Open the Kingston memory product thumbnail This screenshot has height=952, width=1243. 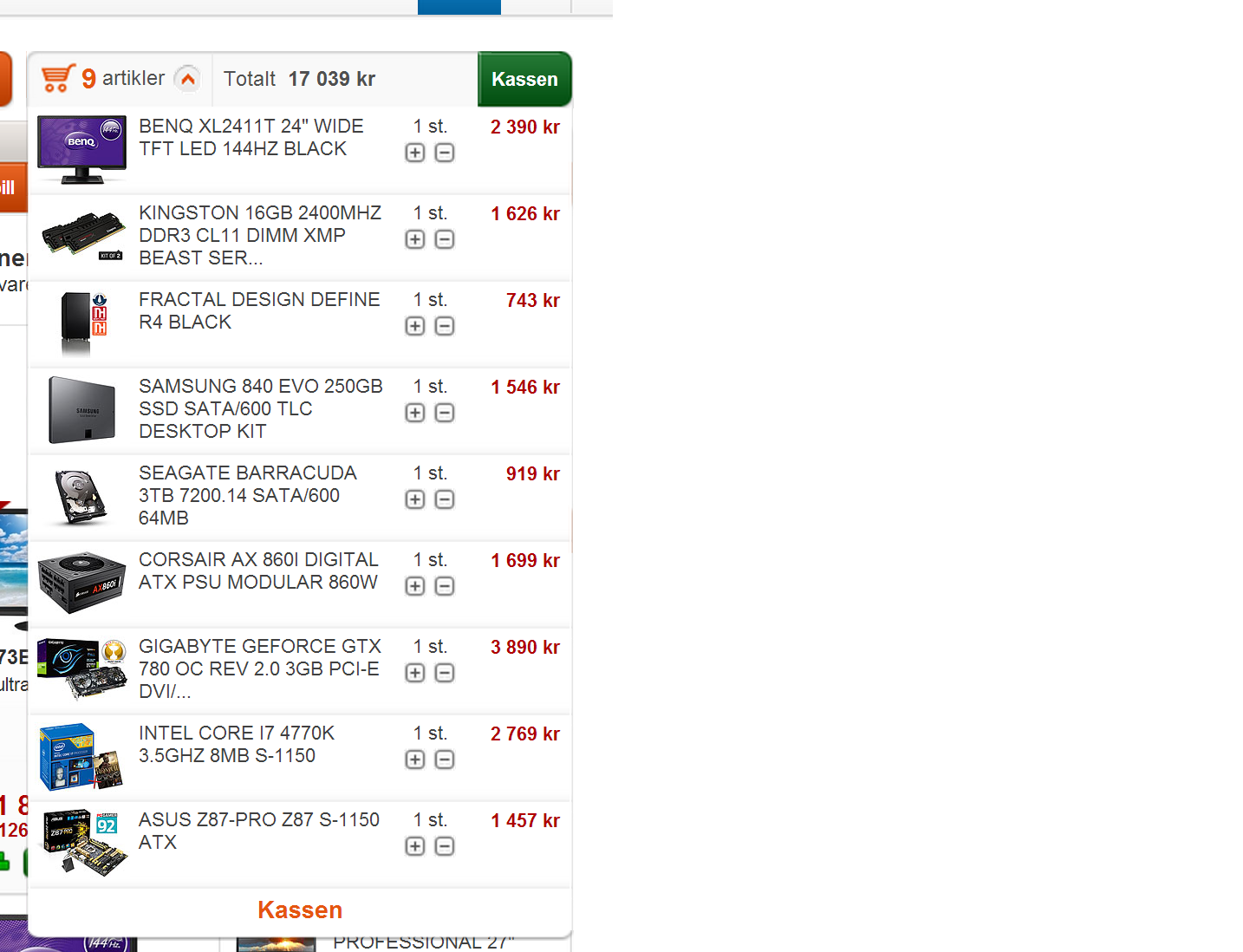(x=82, y=236)
